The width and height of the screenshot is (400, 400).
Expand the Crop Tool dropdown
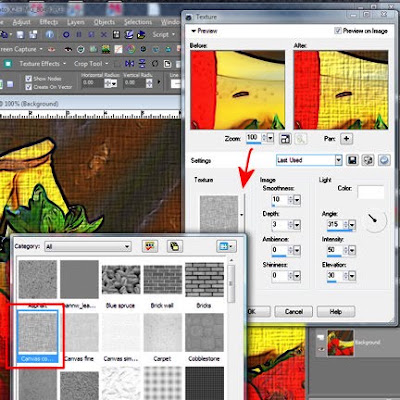click(107, 64)
